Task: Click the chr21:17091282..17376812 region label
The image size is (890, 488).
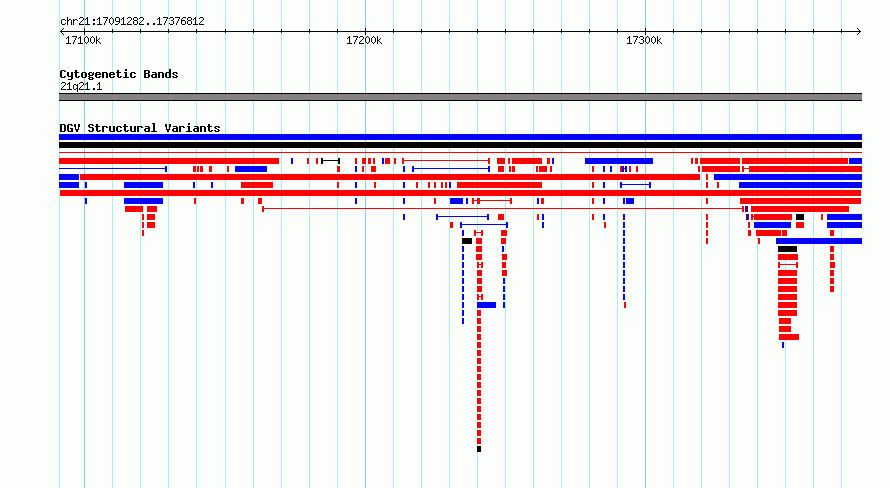Action: (132, 22)
